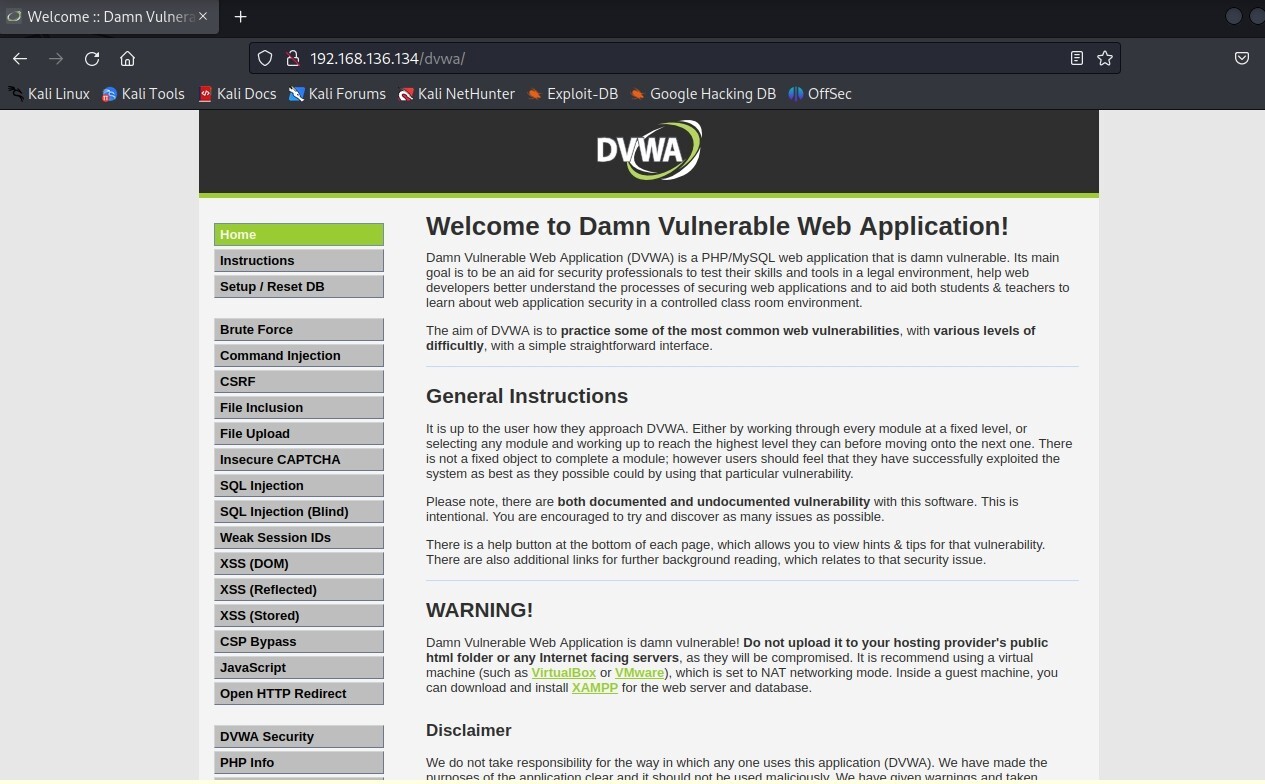The width and height of the screenshot is (1265, 784).
Task: Open the Open HTTP Redirect module
Action: 299,693
